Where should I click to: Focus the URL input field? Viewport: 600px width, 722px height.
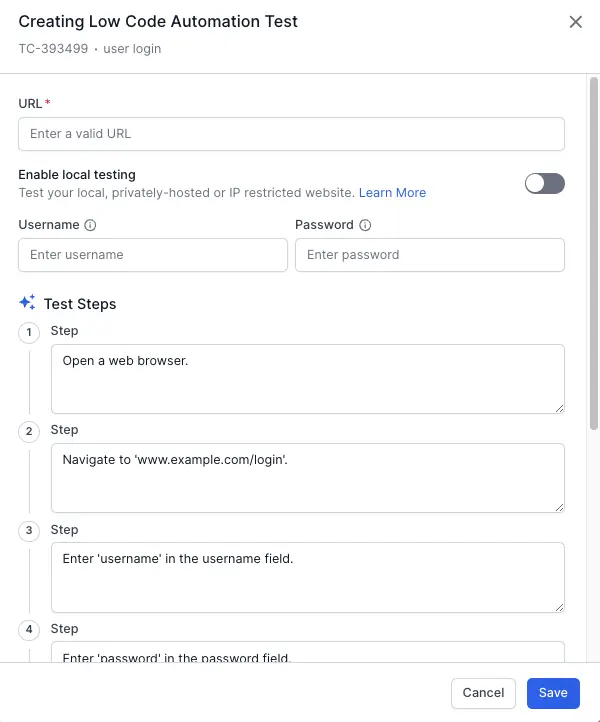(291, 134)
